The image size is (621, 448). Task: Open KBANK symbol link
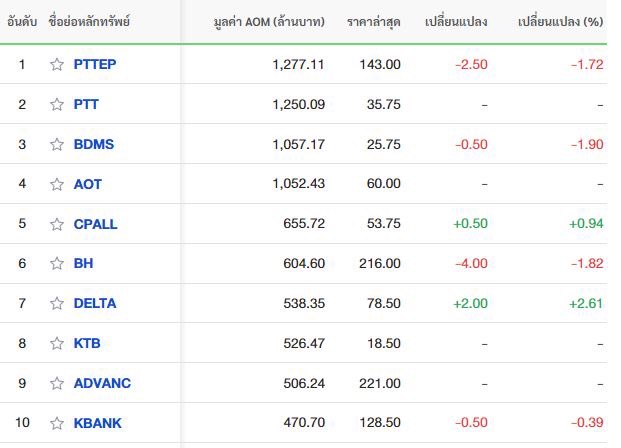coord(97,423)
